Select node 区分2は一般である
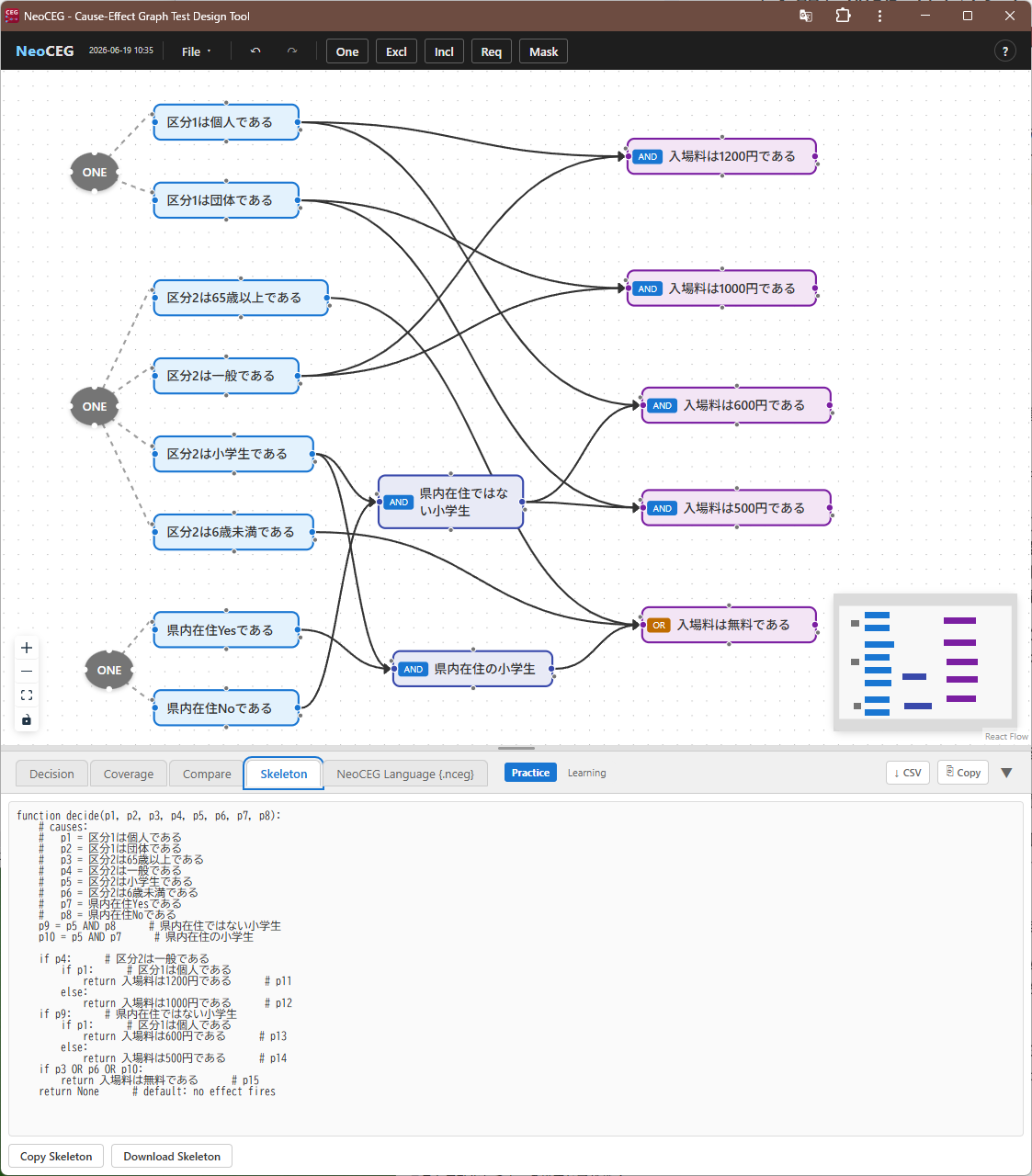This screenshot has width=1032, height=1176. 226,376
